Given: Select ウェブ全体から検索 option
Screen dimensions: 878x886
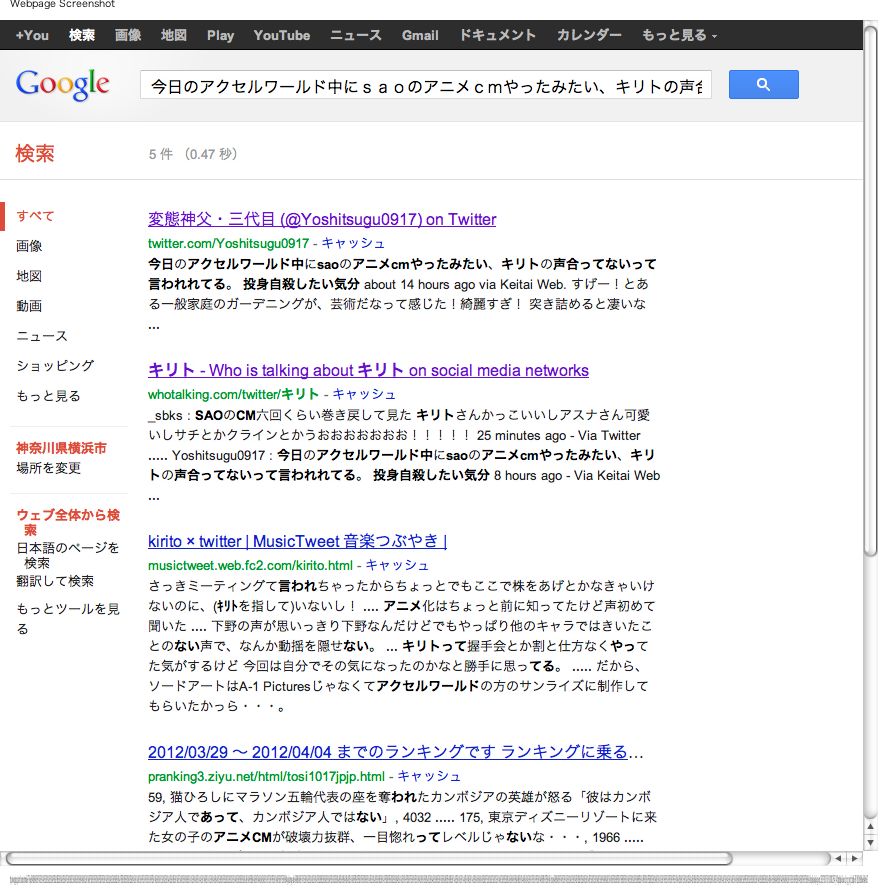Looking at the screenshot, I should point(68,522).
